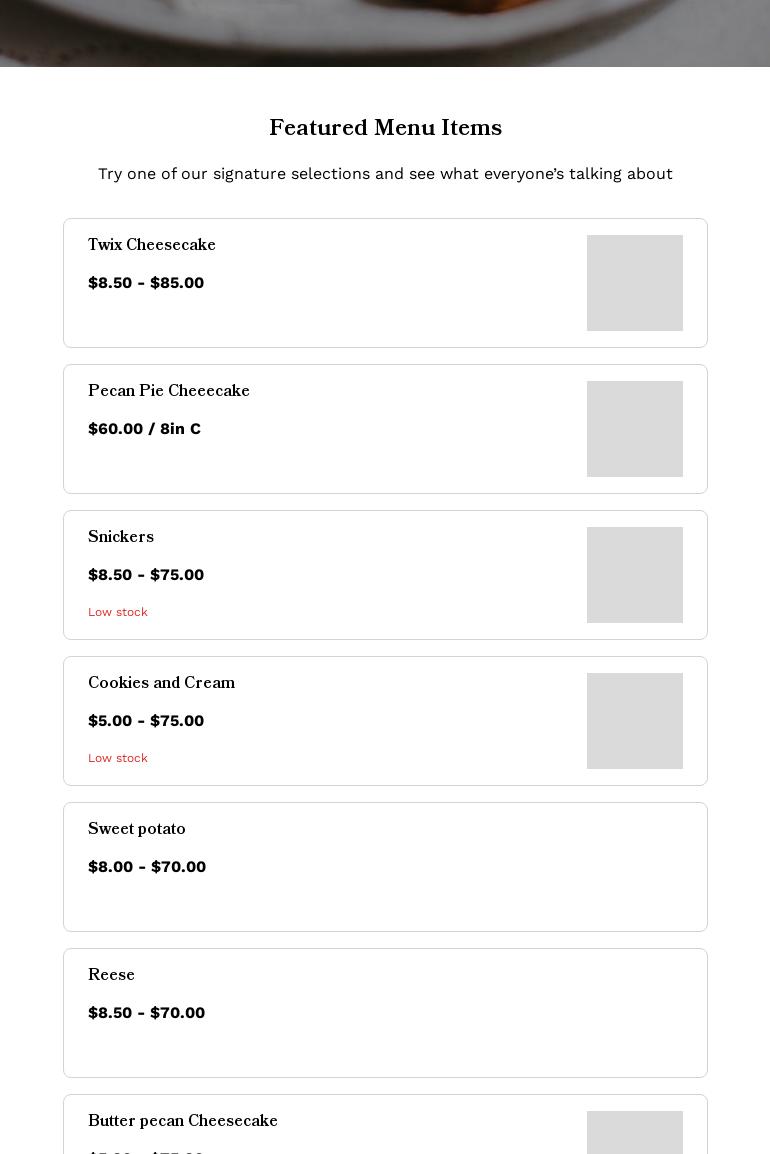
Task: Open the Butter pecan Cheesecake item
Action: [x=183, y=1122]
